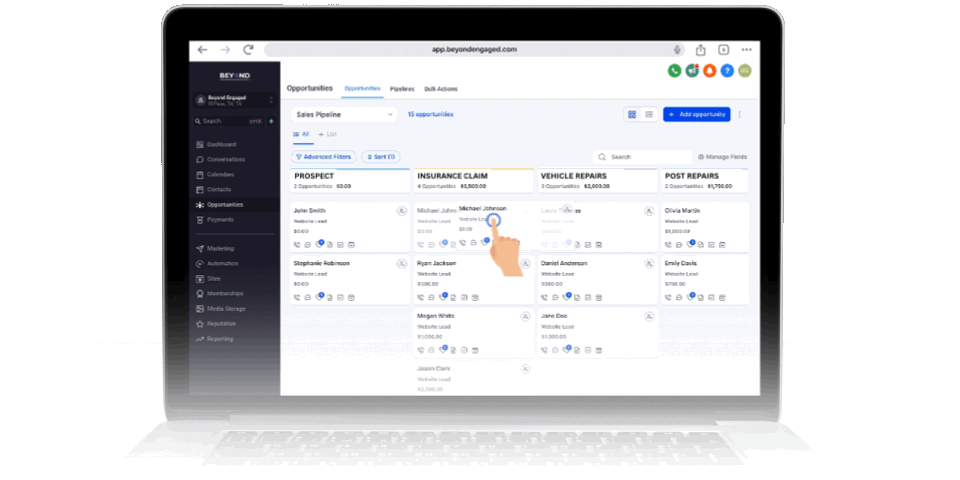Image resolution: width=960 pixels, height=480 pixels.
Task: Open the Sales Pipeline dropdown
Action: click(343, 114)
